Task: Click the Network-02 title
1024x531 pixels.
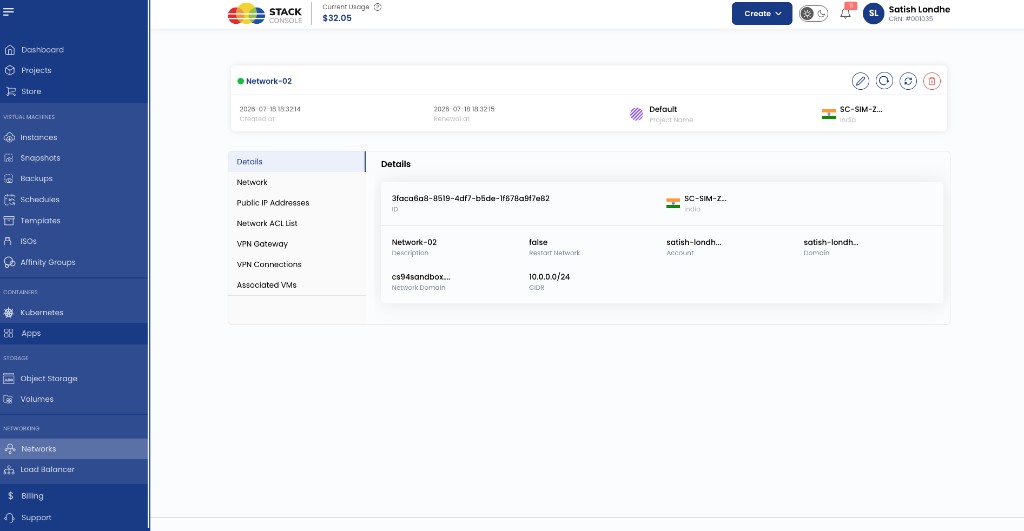Action: pos(268,81)
